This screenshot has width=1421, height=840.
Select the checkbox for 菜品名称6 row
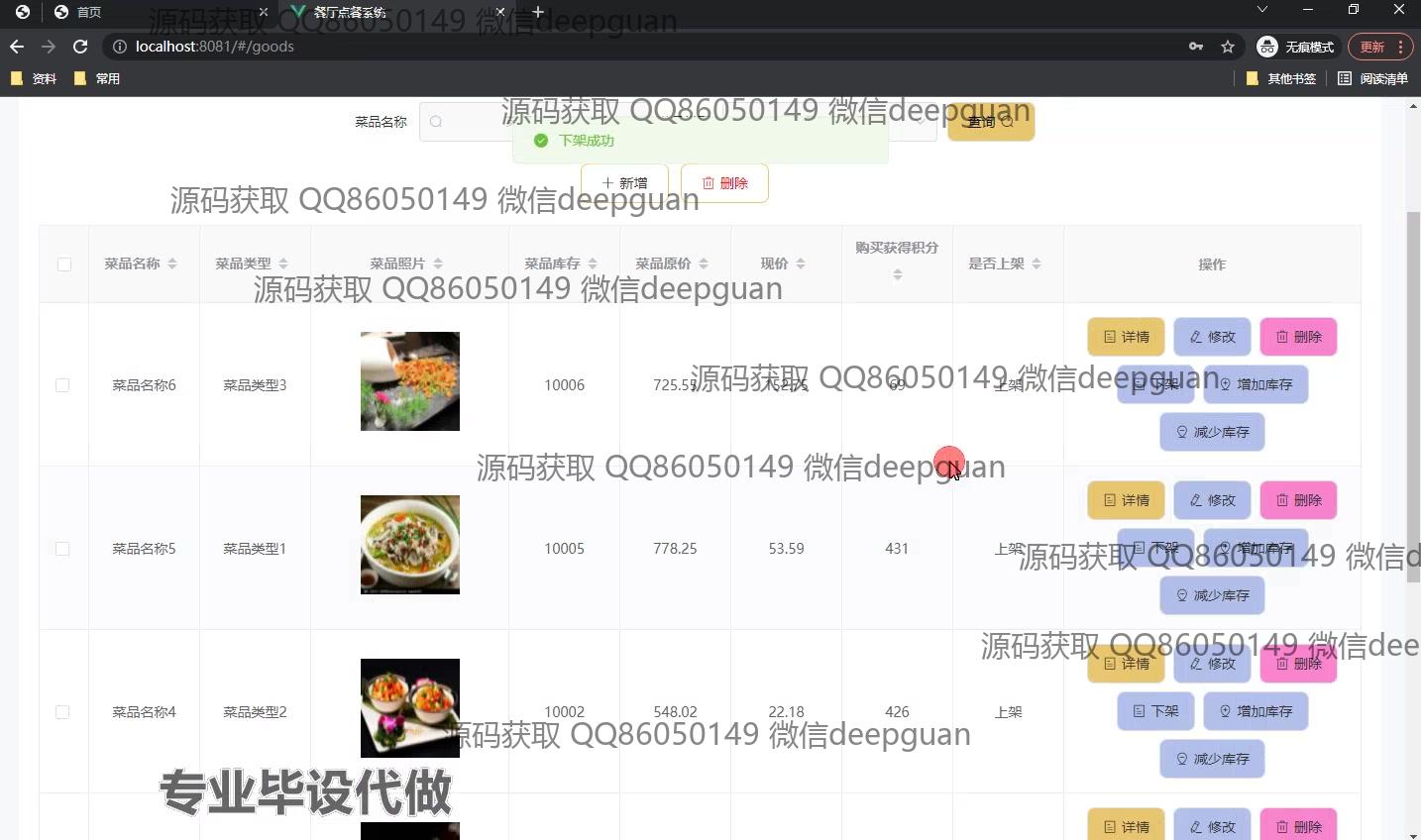pyautogui.click(x=62, y=385)
